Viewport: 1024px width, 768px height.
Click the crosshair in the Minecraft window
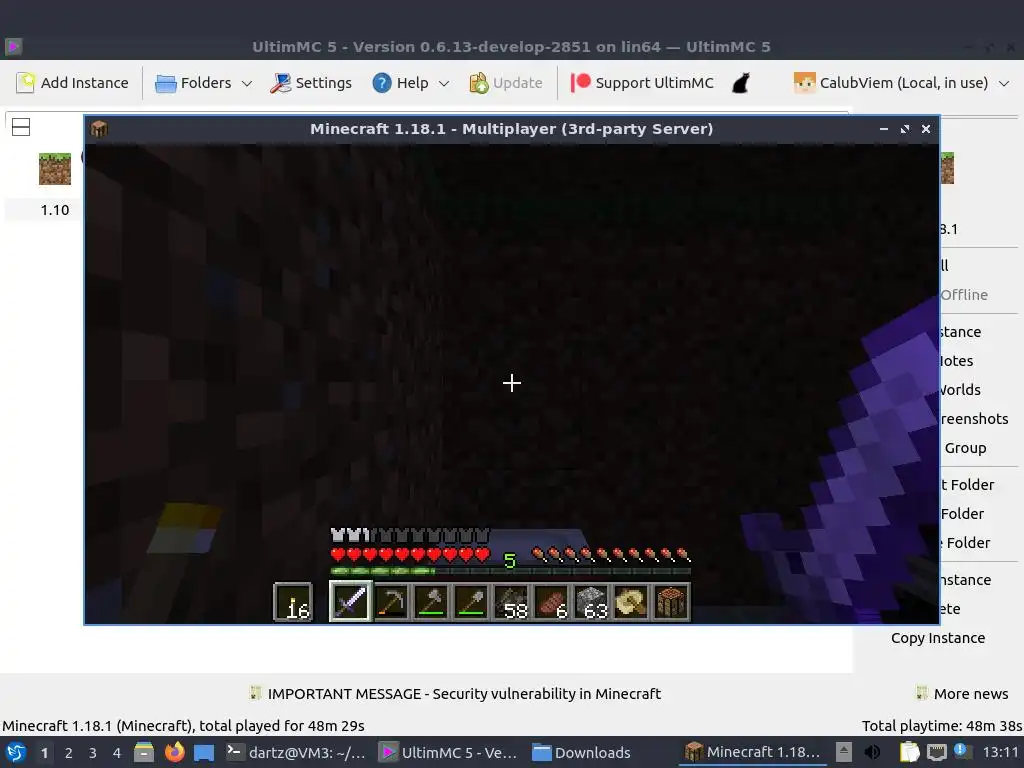(x=512, y=383)
